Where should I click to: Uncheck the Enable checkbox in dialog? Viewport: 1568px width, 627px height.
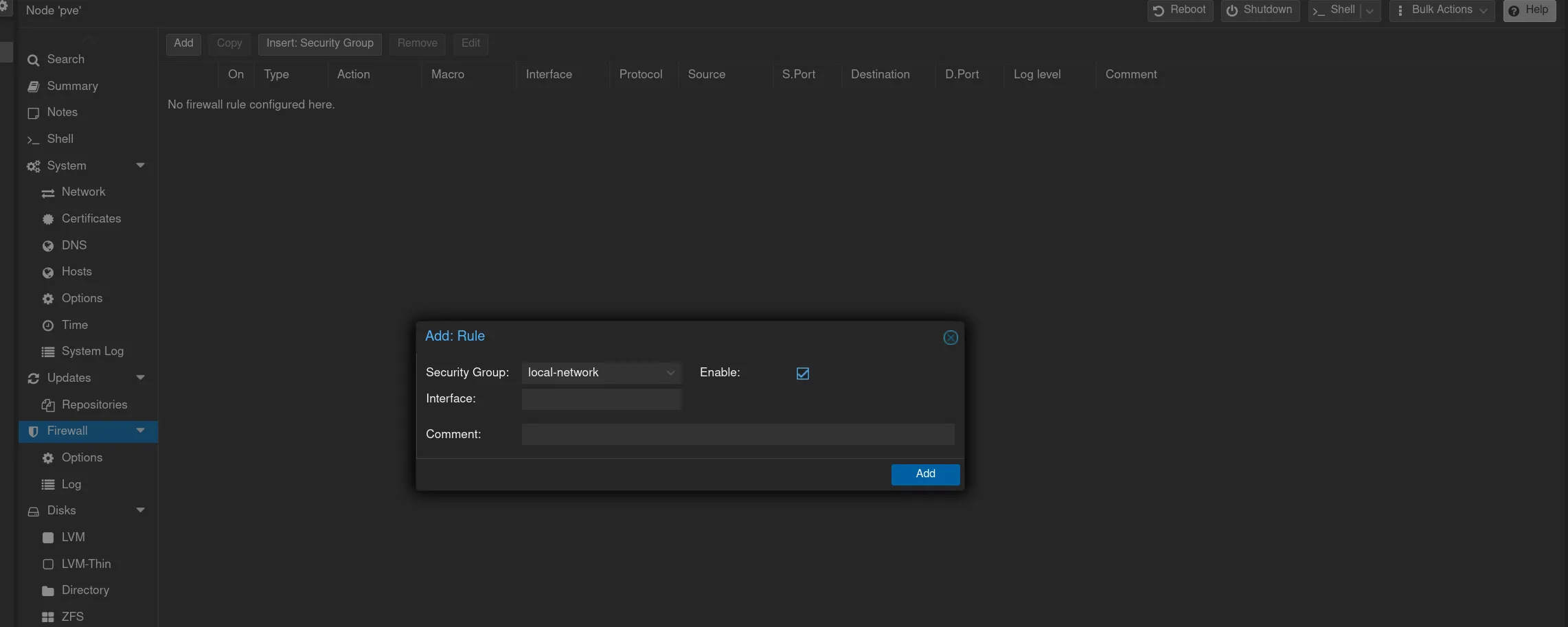802,374
